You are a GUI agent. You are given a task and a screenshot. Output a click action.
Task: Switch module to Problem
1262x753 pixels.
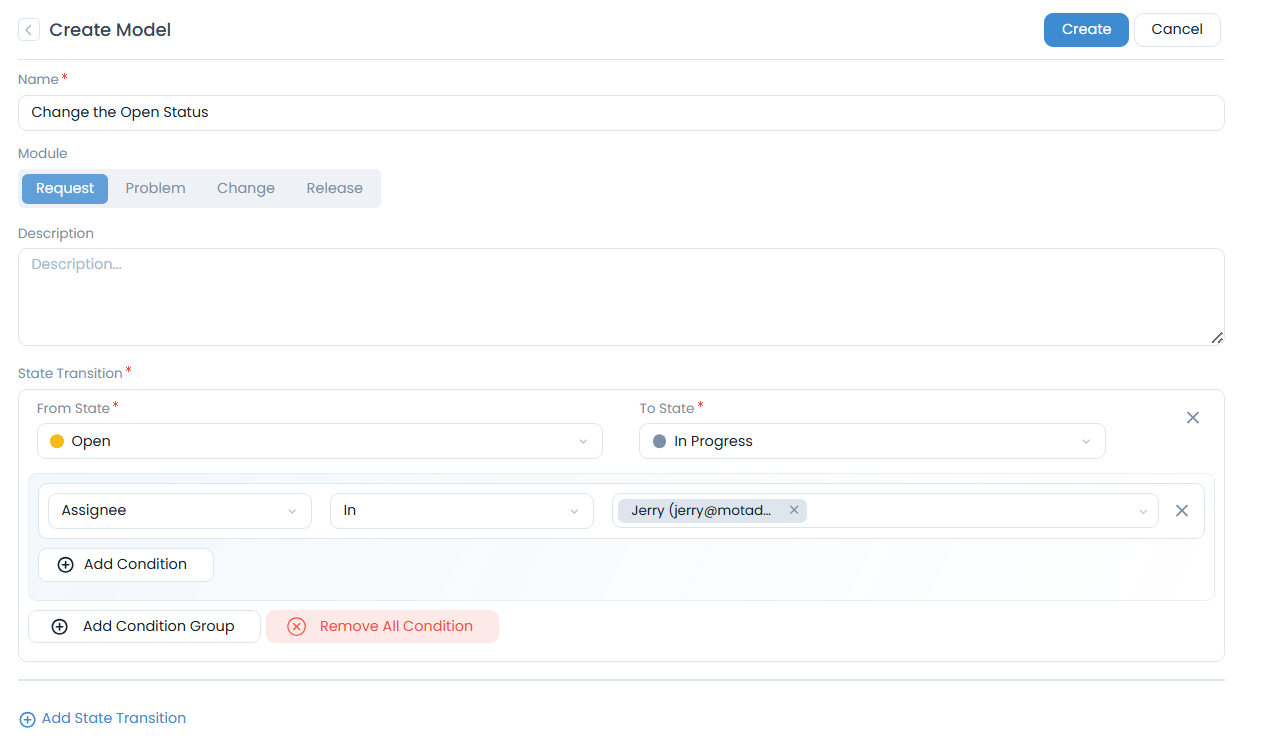(155, 188)
